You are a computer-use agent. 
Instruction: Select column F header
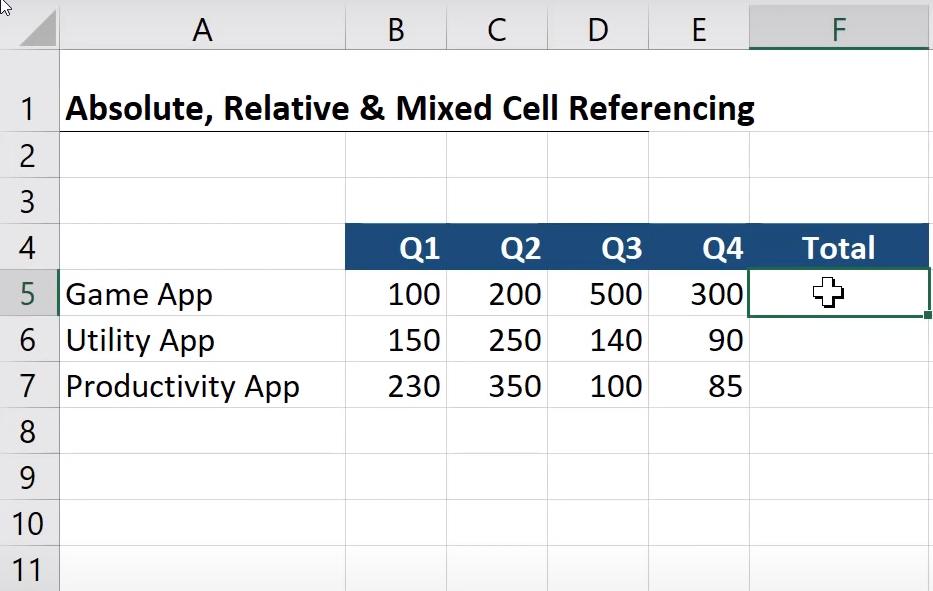(x=839, y=29)
